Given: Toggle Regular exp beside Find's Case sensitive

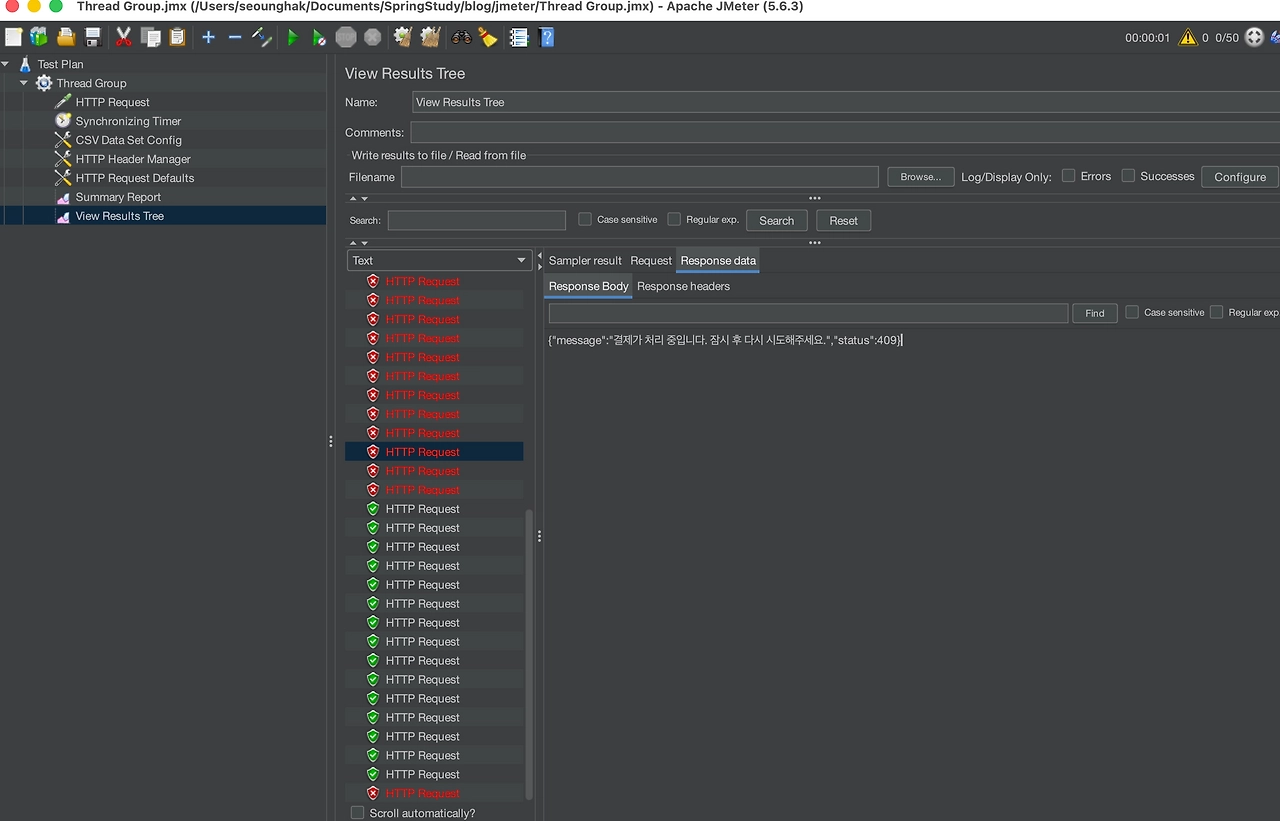Looking at the screenshot, I should click(1216, 312).
